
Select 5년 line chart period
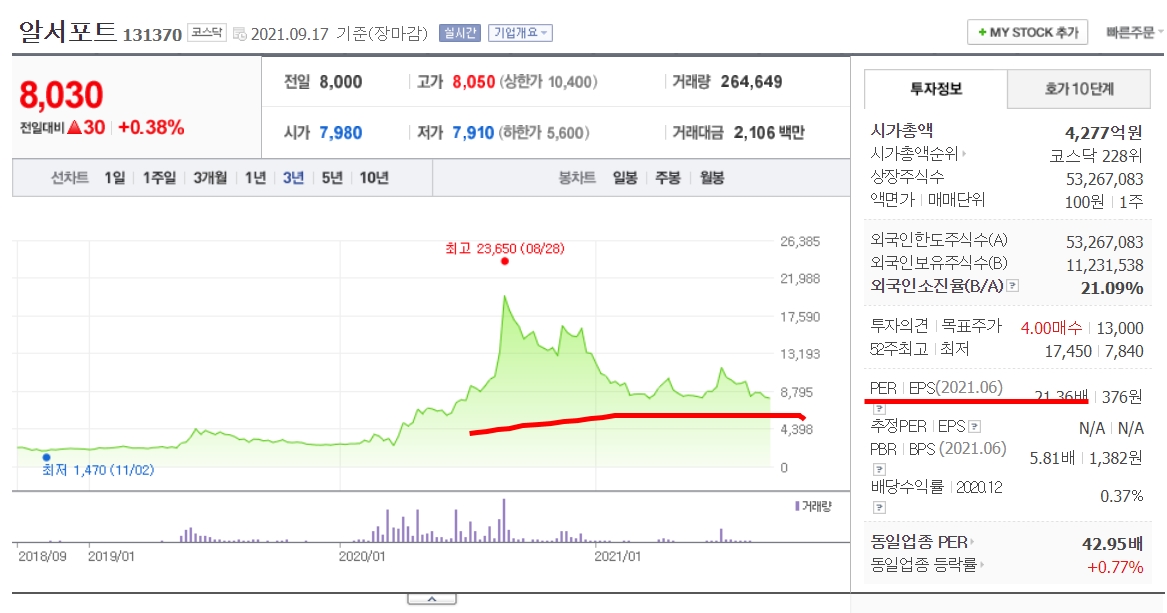(332, 178)
